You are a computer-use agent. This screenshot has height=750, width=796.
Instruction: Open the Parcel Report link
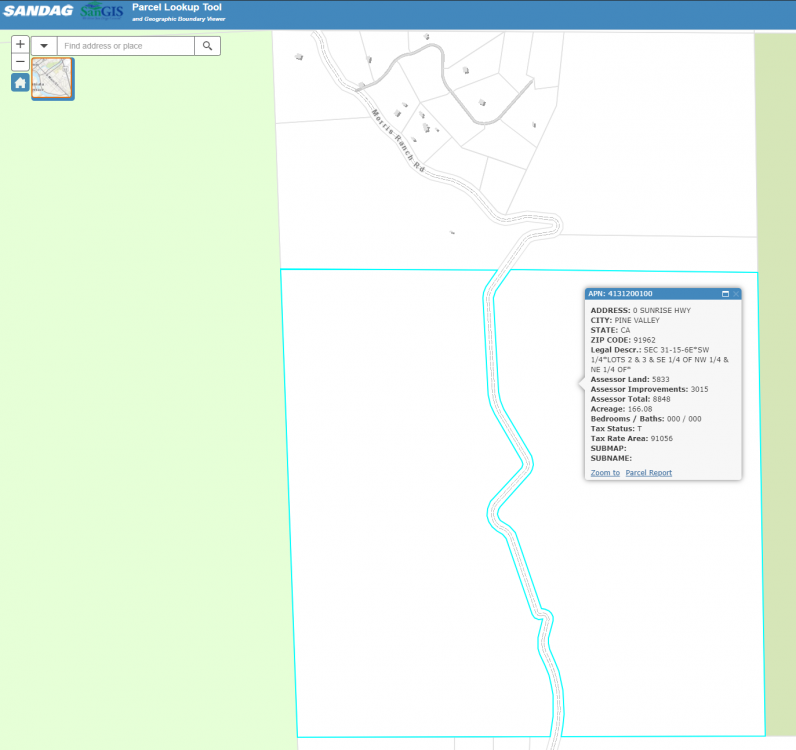coord(648,473)
